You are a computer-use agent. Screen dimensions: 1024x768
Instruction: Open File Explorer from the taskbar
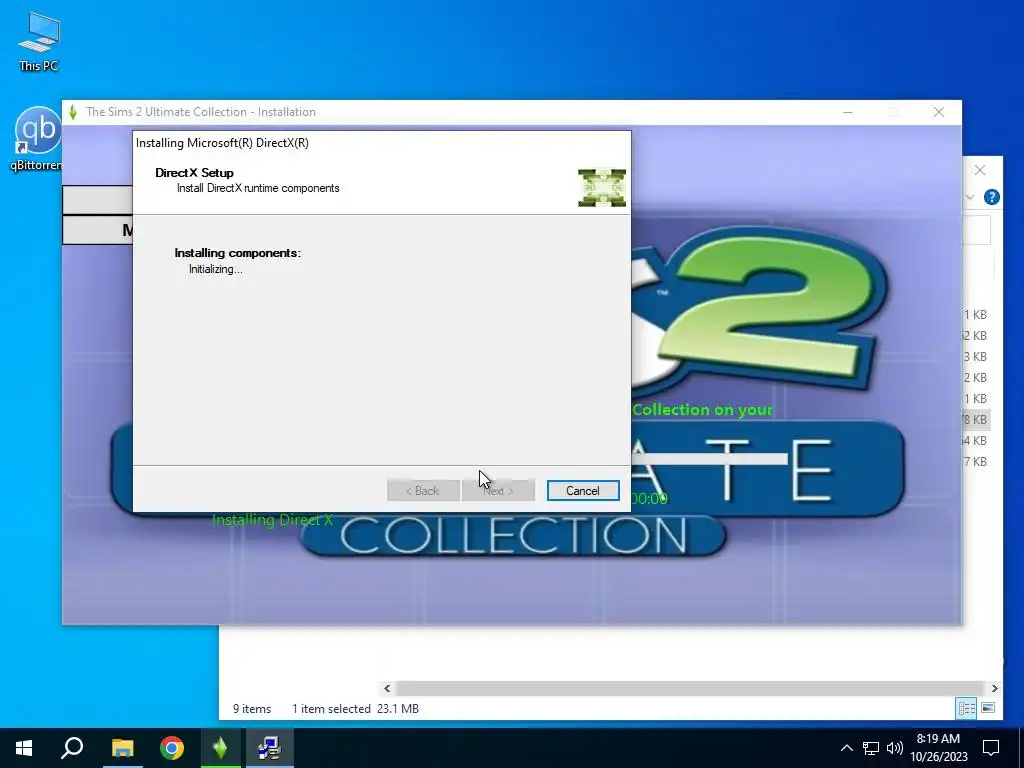point(122,748)
